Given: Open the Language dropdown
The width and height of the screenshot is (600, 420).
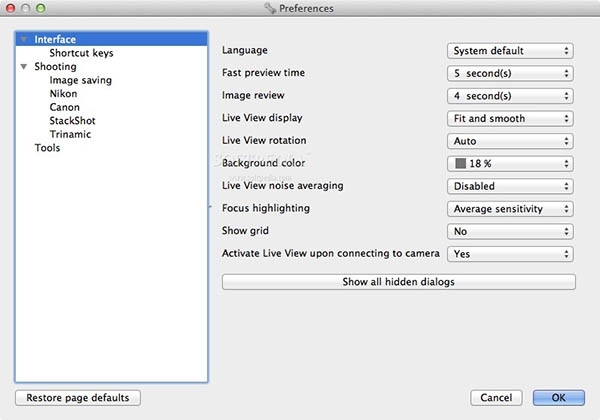Looking at the screenshot, I should coord(509,50).
